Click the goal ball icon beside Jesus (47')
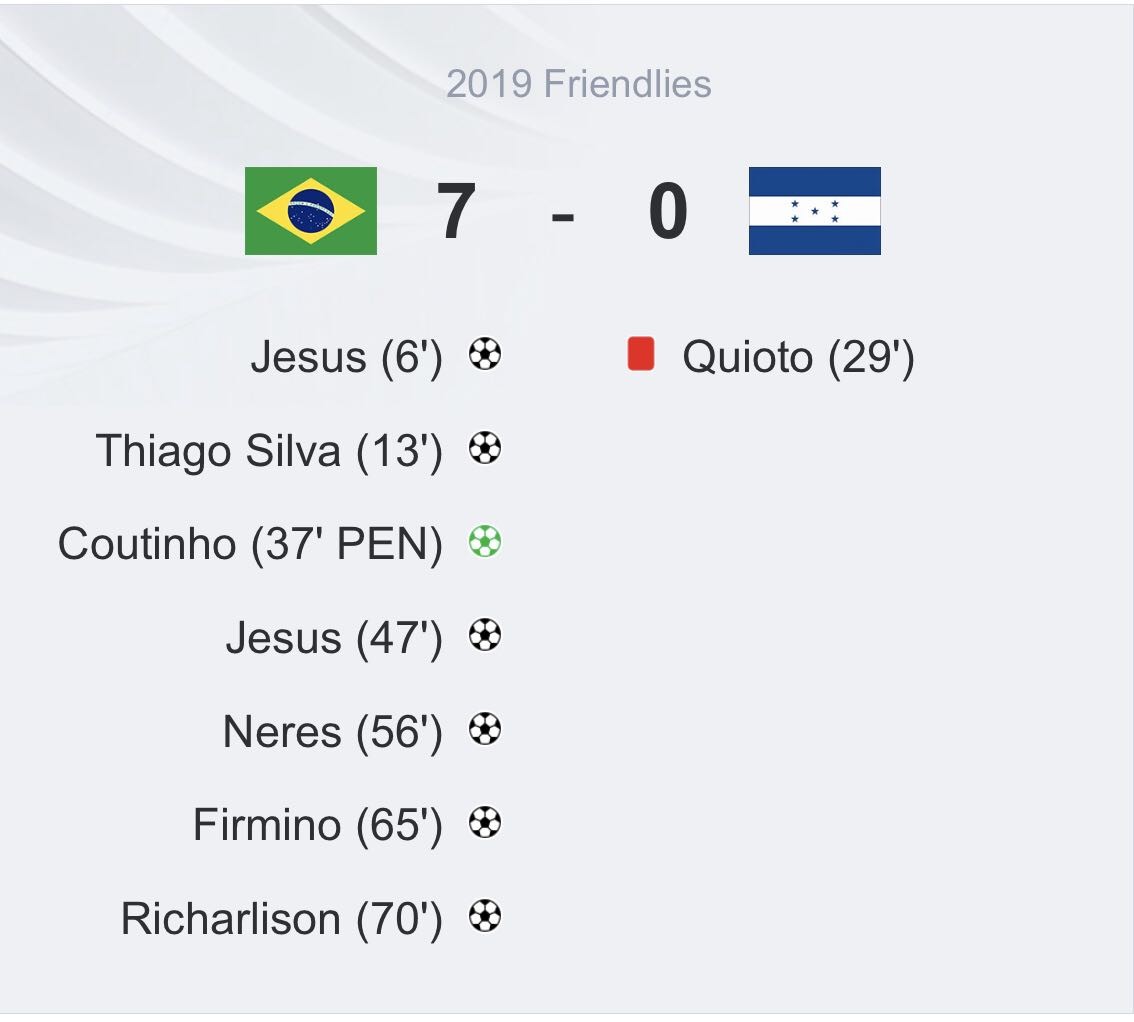1134x1022 pixels. (485, 635)
